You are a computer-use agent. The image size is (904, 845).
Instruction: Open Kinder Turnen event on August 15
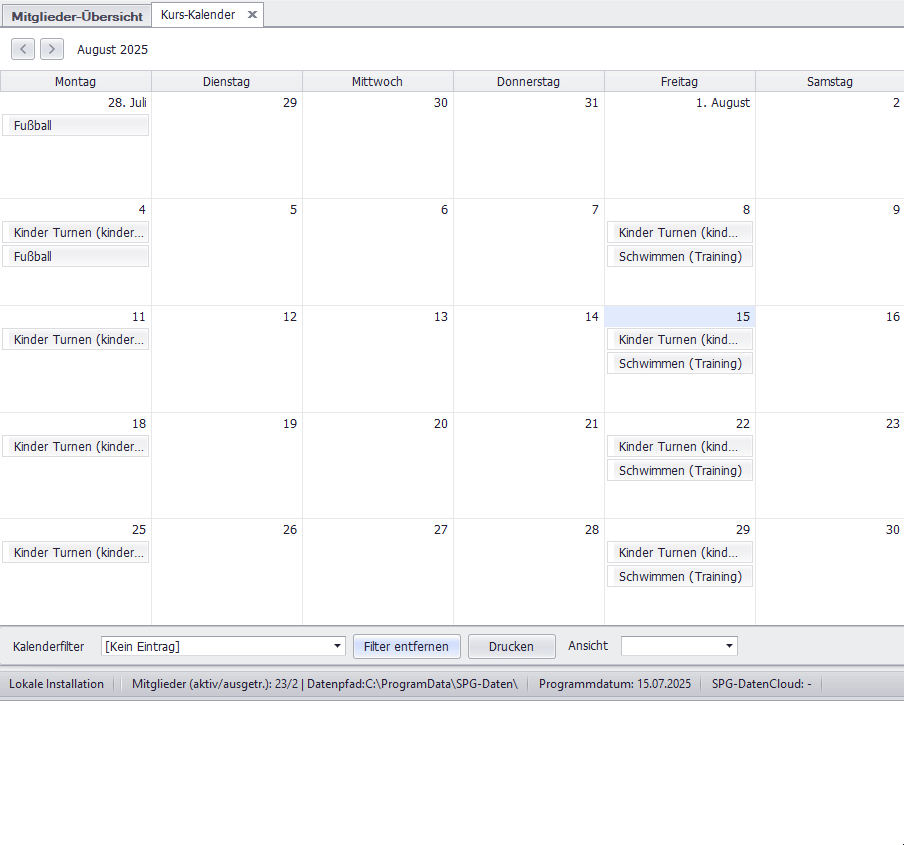tap(680, 340)
